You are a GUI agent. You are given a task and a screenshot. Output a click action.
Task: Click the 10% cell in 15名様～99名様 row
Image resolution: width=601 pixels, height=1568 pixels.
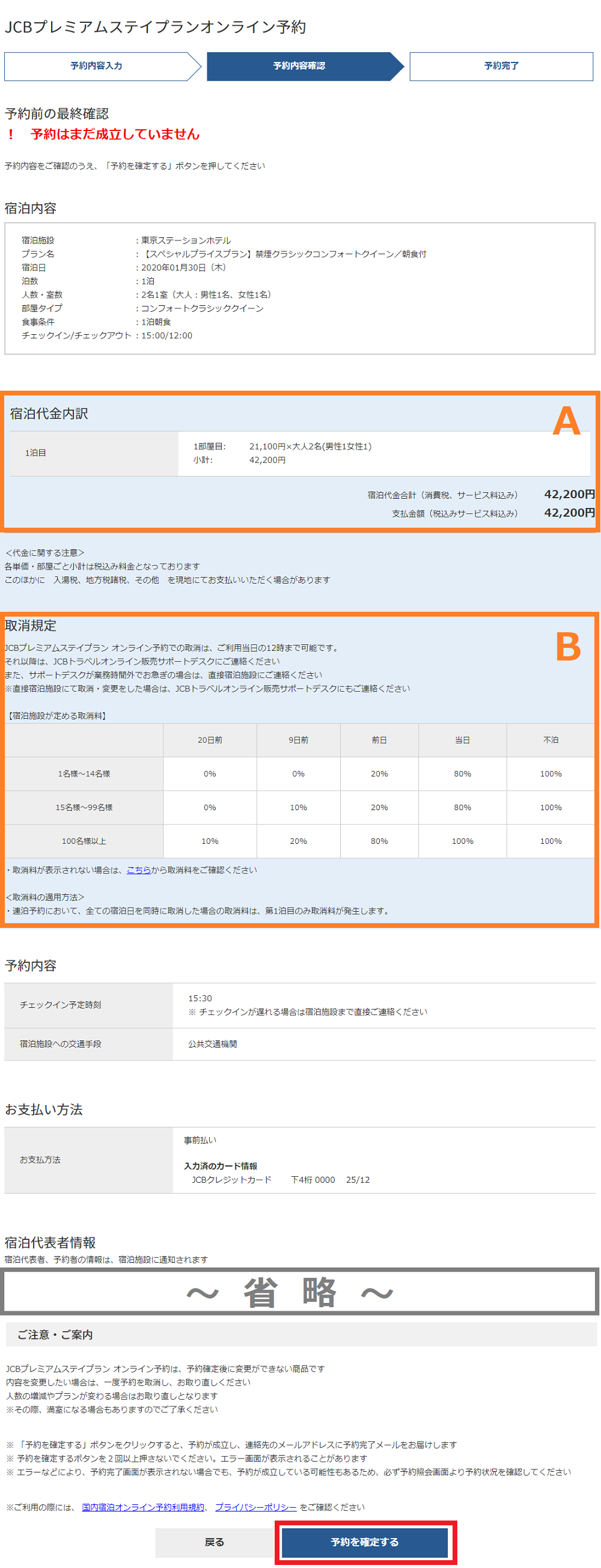(x=298, y=807)
